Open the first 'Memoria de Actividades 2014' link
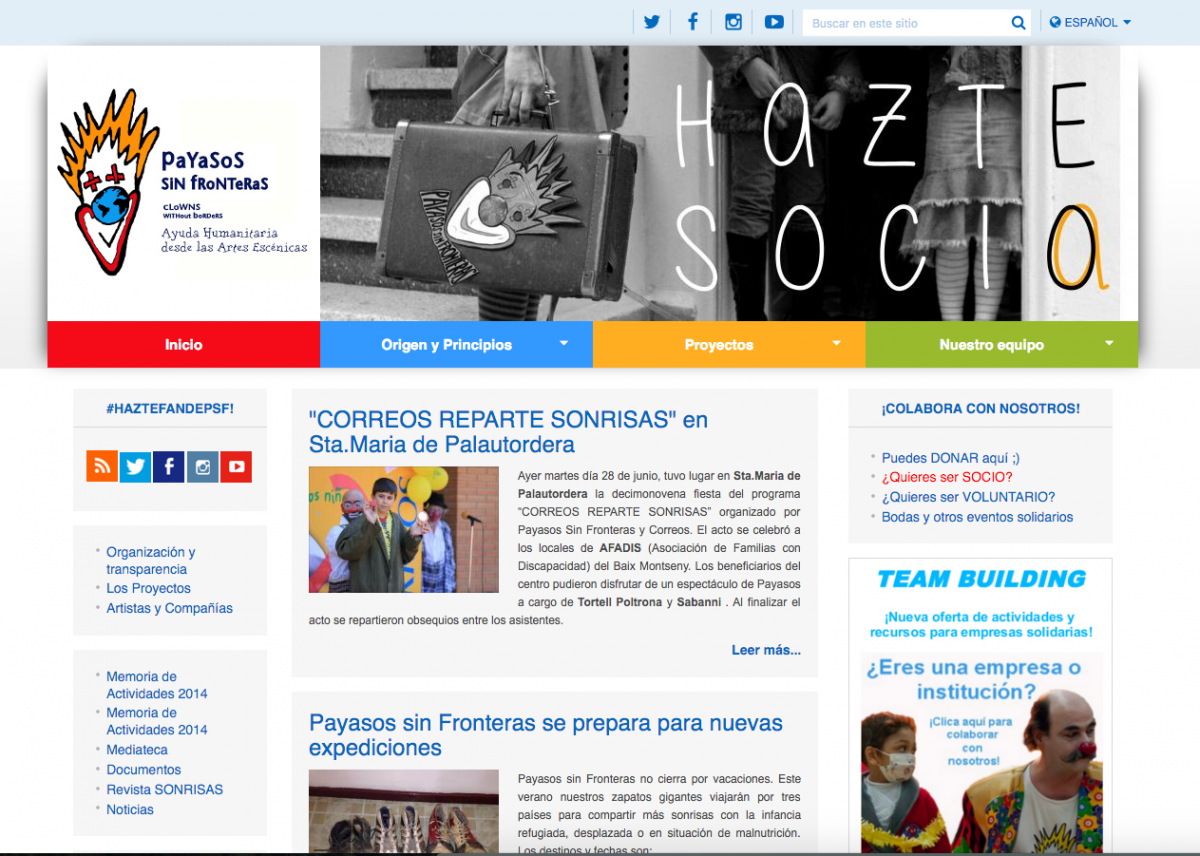This screenshot has height=856, width=1200. (157, 685)
